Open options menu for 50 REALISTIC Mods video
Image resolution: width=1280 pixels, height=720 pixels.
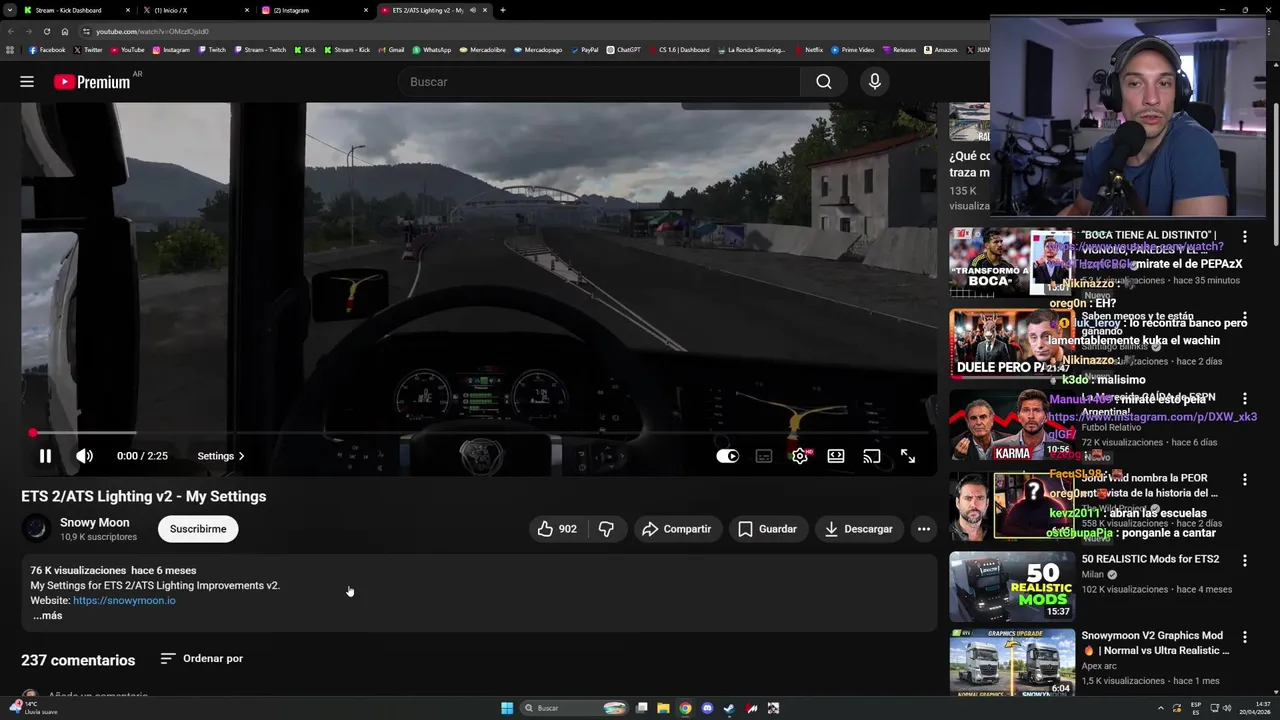tap(1245, 561)
